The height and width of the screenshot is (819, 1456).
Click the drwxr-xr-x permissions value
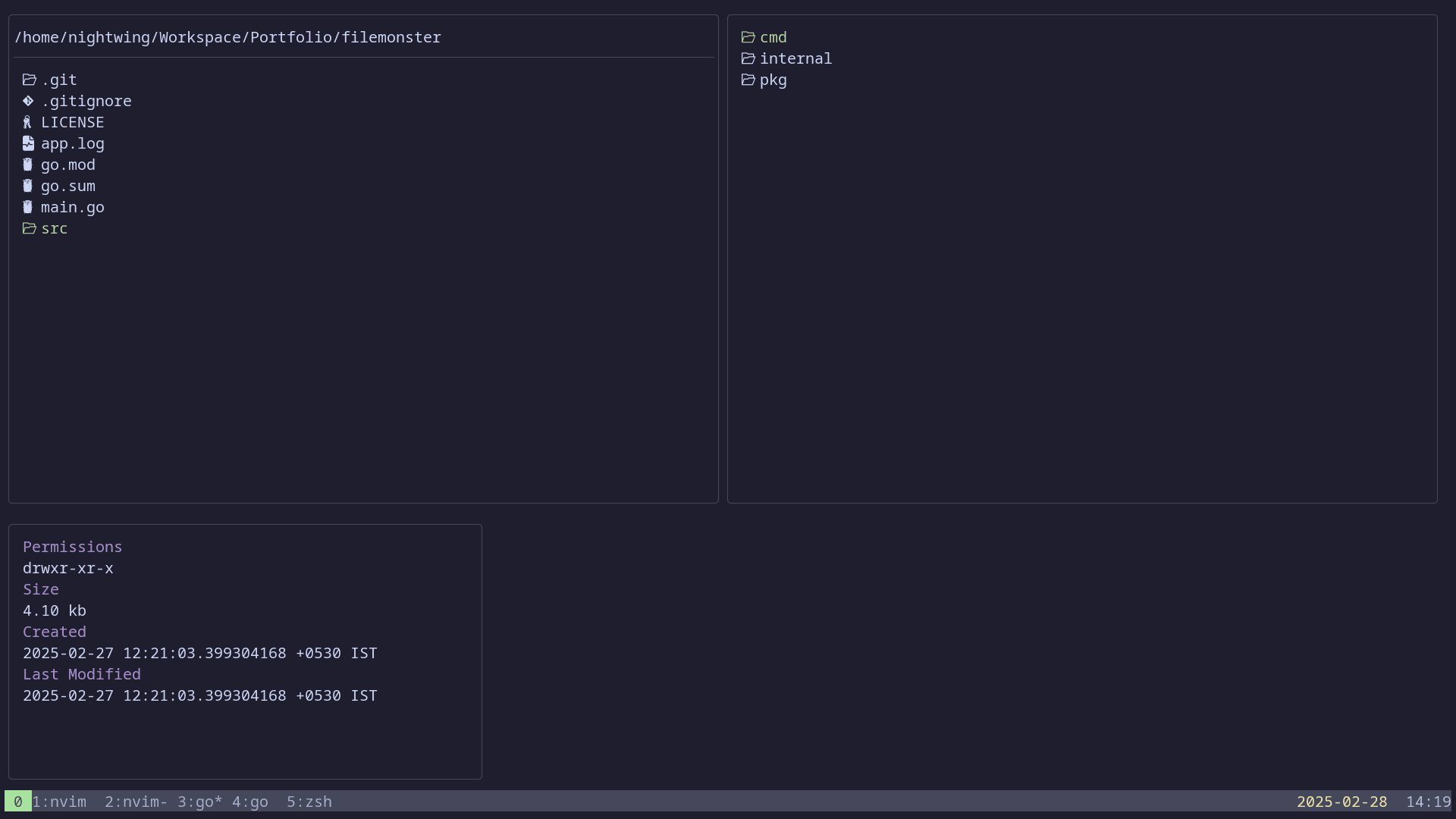click(x=68, y=568)
